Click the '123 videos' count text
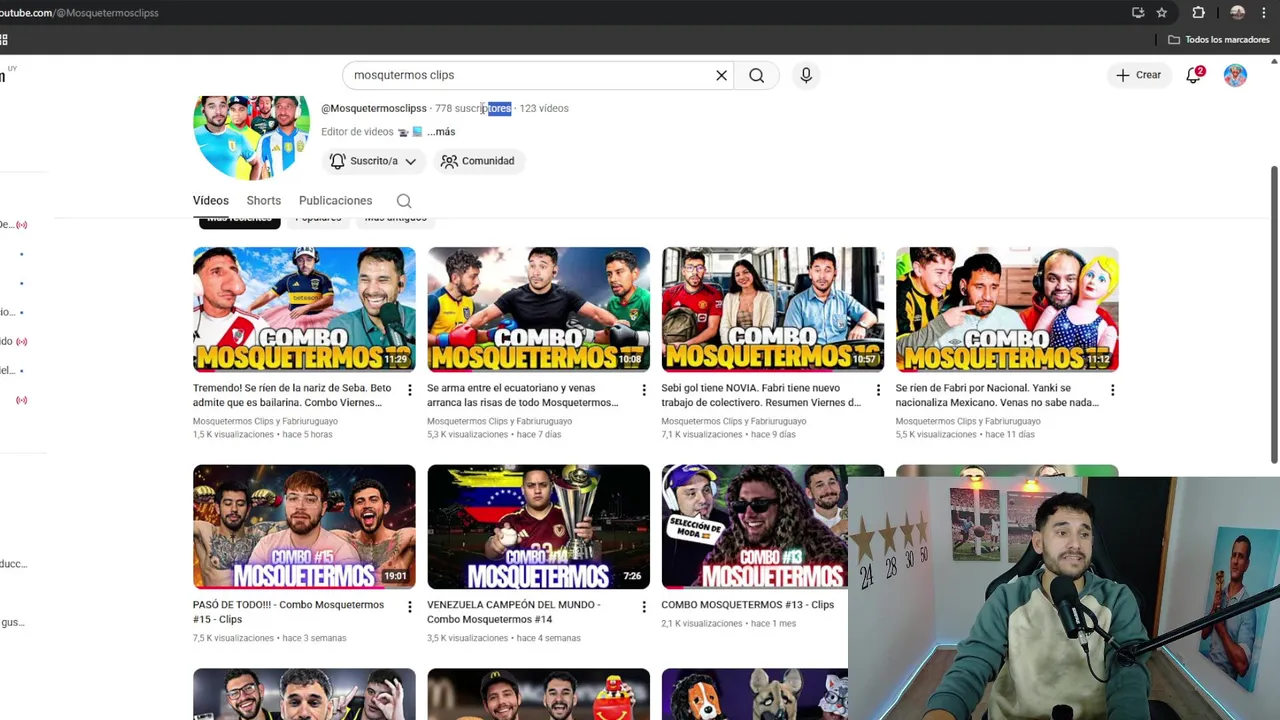The width and height of the screenshot is (1280, 720). (544, 108)
